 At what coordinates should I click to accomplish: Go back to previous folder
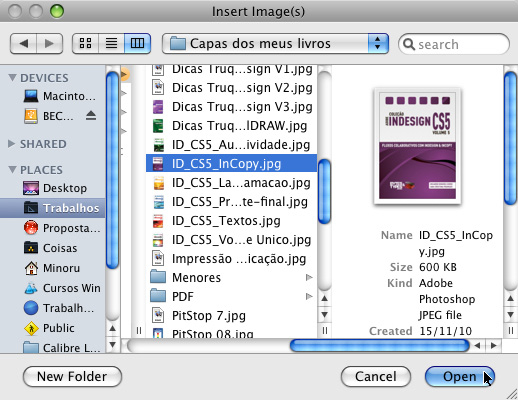click(x=23, y=44)
